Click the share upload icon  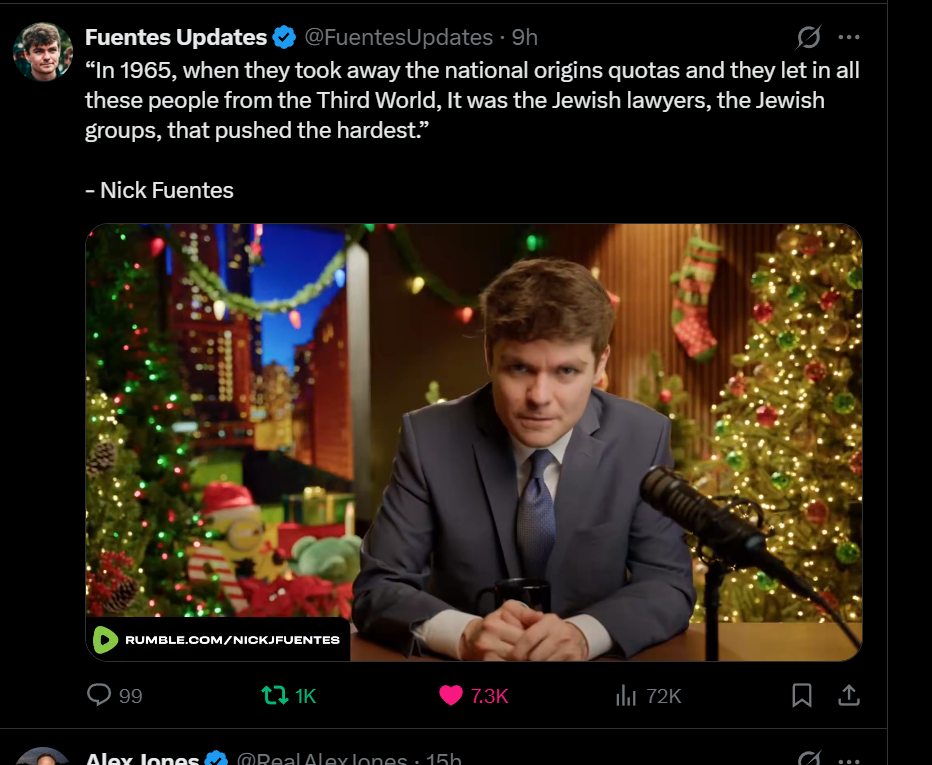pyautogui.click(x=849, y=695)
